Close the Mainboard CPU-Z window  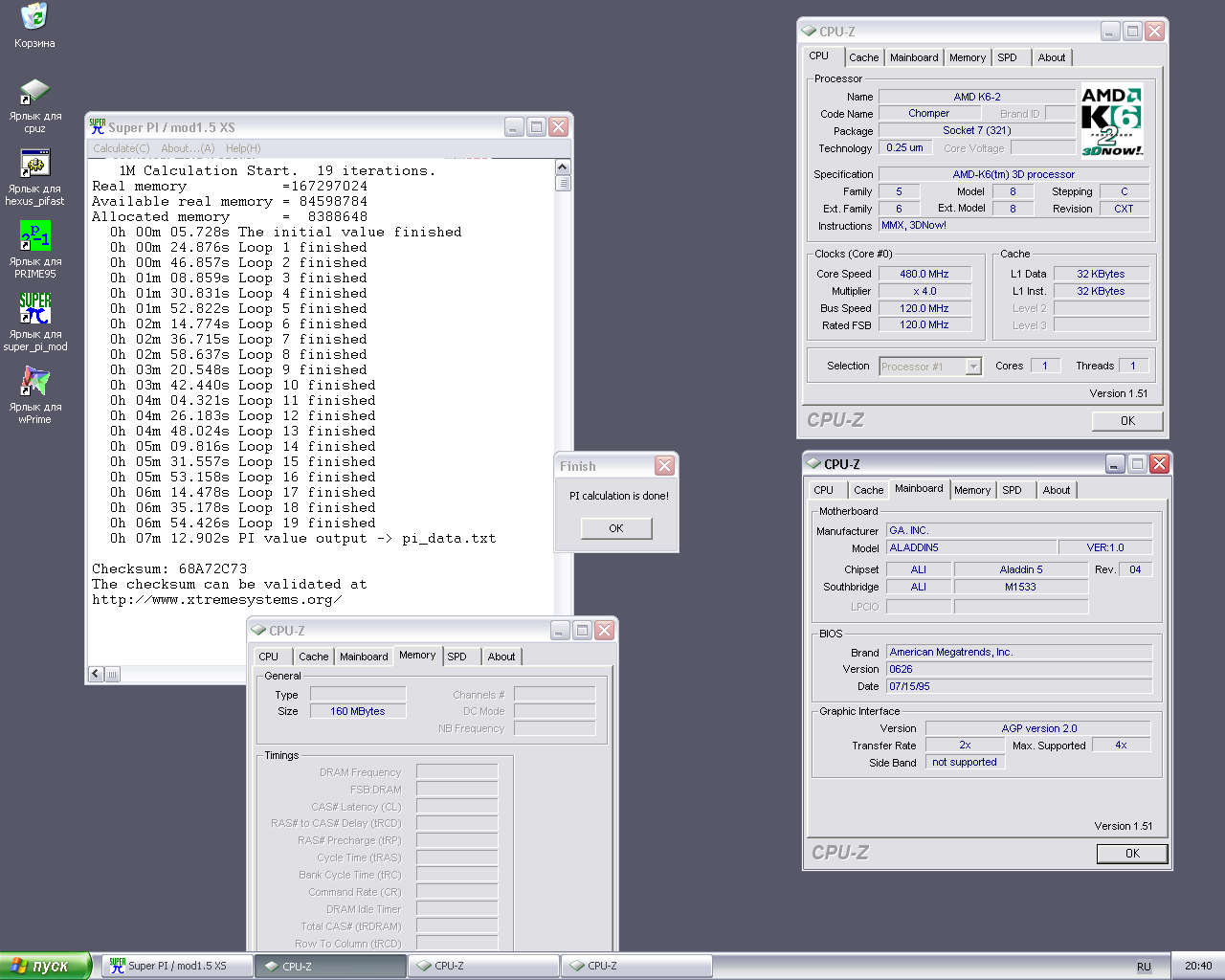[x=1159, y=463]
